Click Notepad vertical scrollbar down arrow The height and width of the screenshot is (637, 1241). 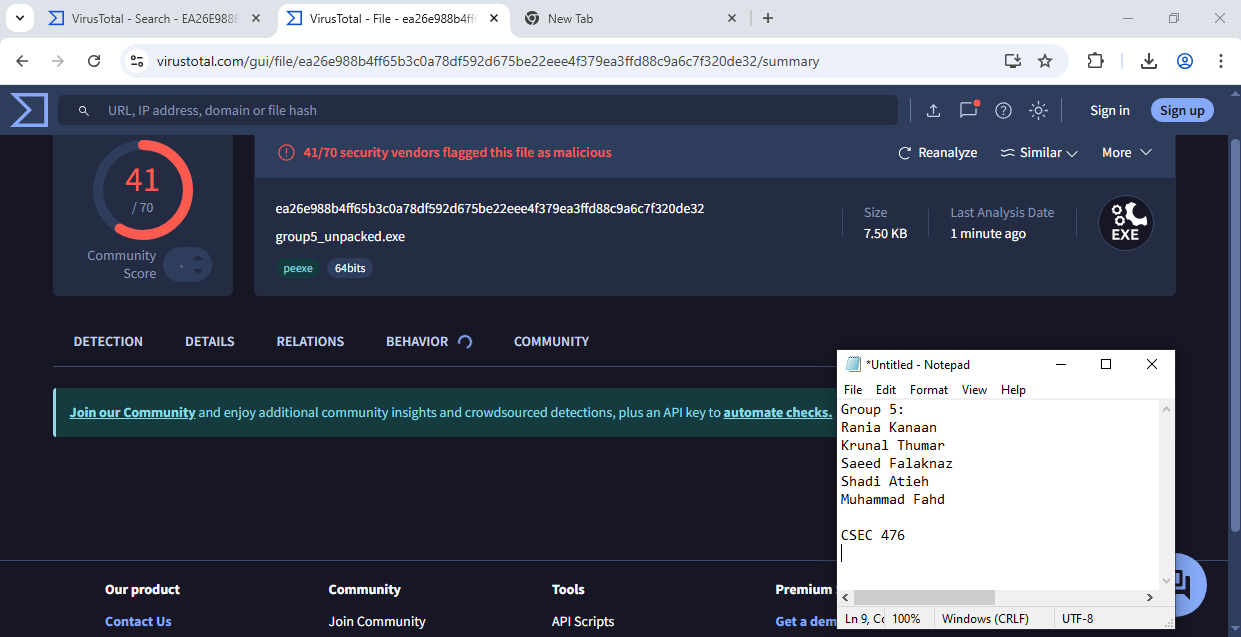1166,580
